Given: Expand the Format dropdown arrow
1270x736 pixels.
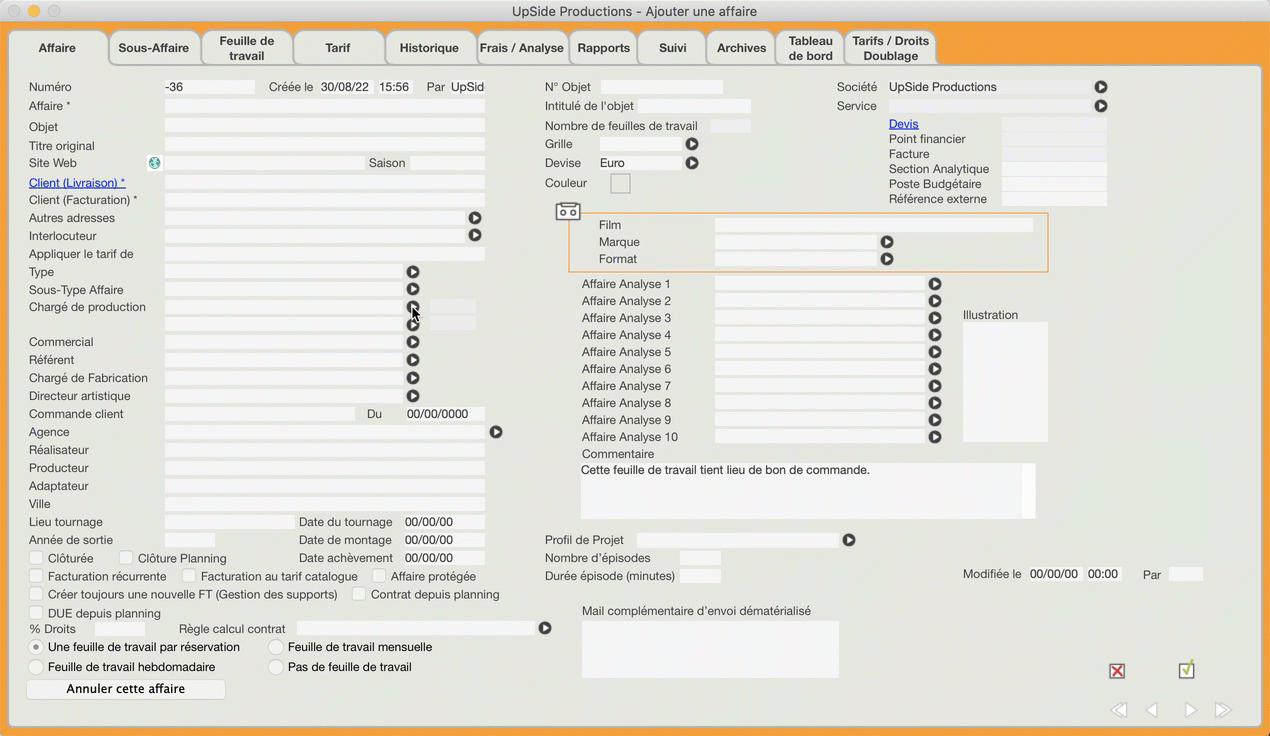Looking at the screenshot, I should tap(887, 259).
